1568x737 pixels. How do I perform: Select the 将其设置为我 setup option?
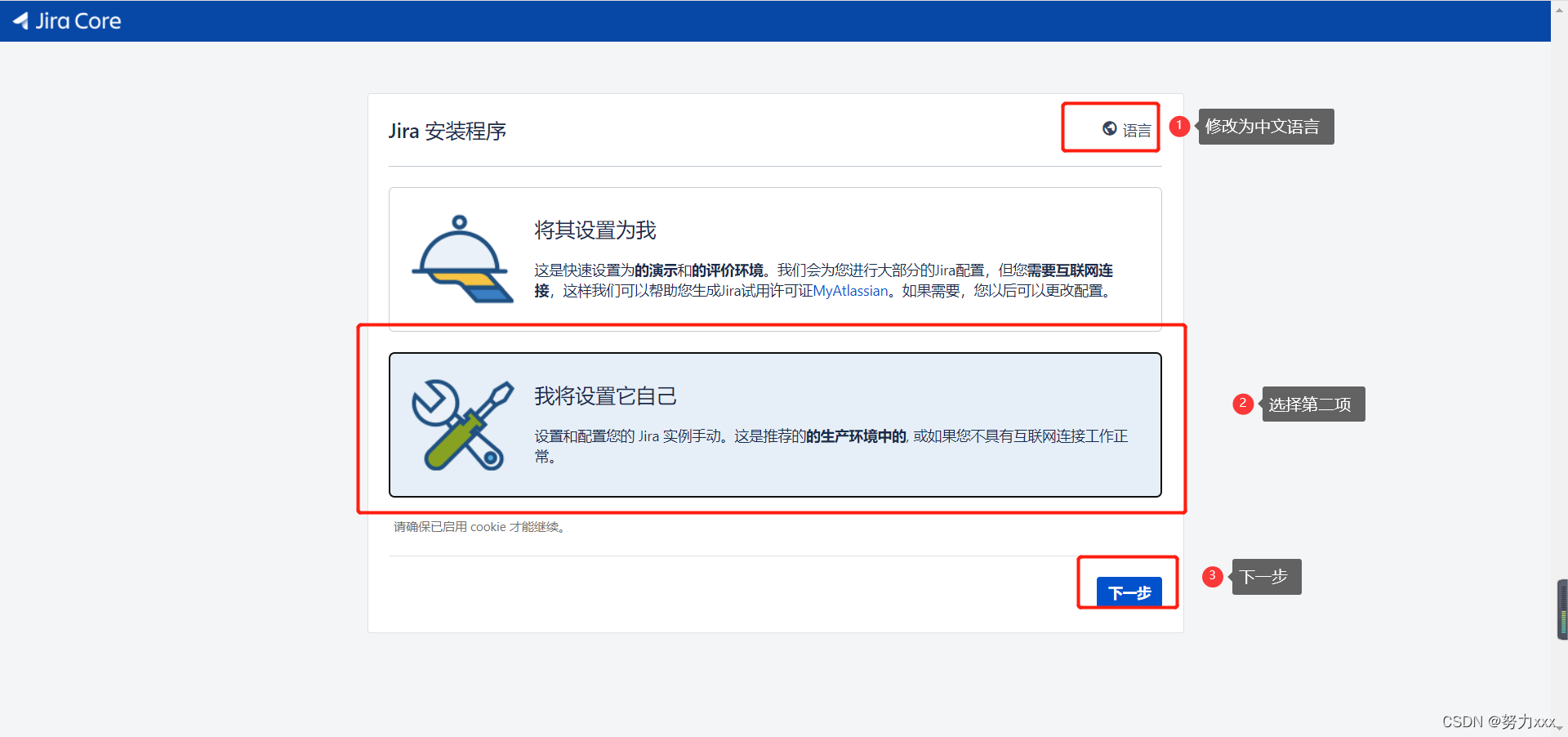pos(775,258)
